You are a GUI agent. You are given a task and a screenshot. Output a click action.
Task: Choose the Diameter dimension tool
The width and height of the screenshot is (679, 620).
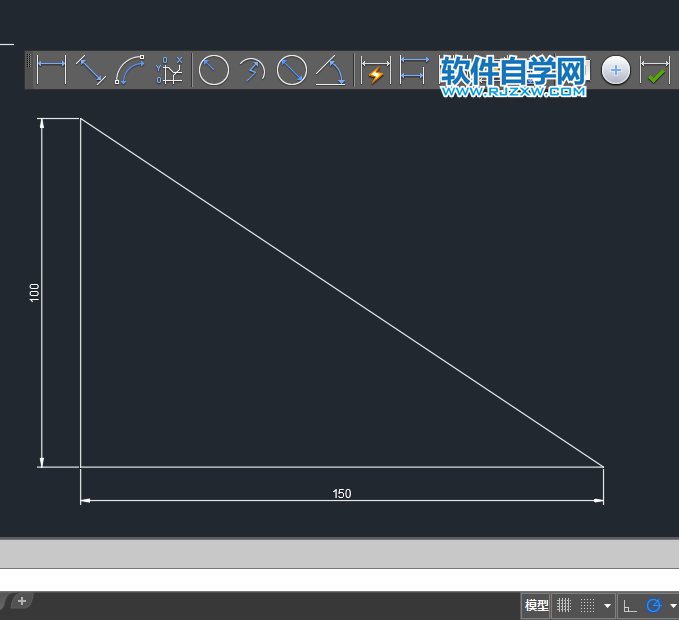click(x=291, y=70)
